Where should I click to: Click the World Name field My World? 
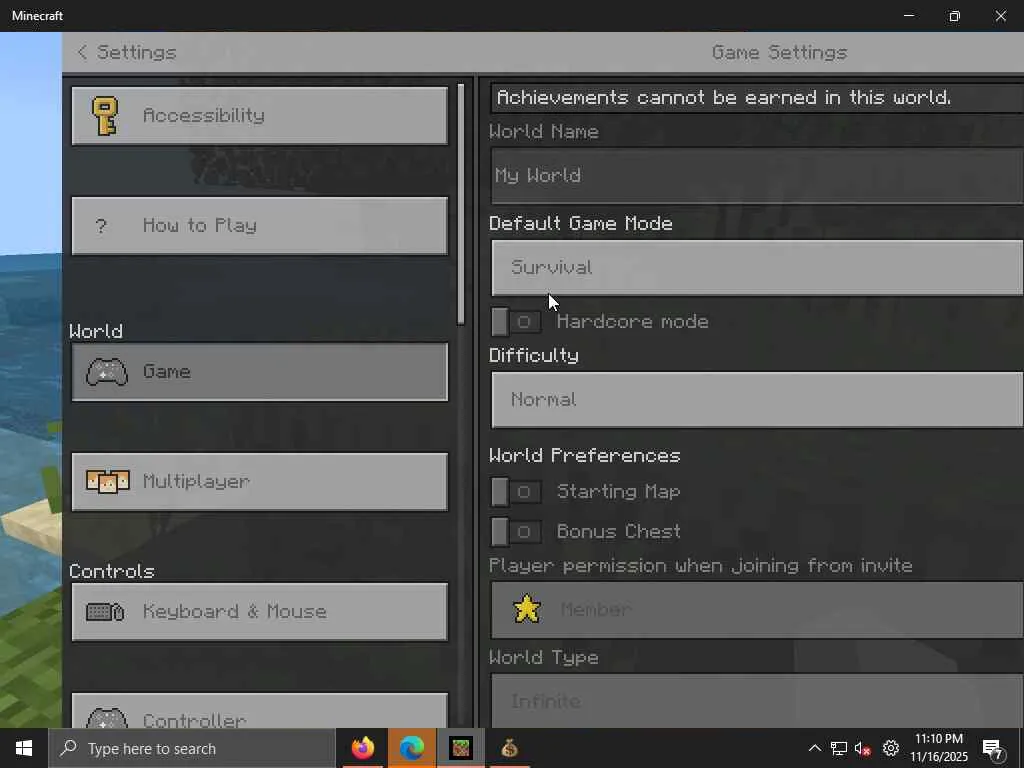tap(757, 176)
